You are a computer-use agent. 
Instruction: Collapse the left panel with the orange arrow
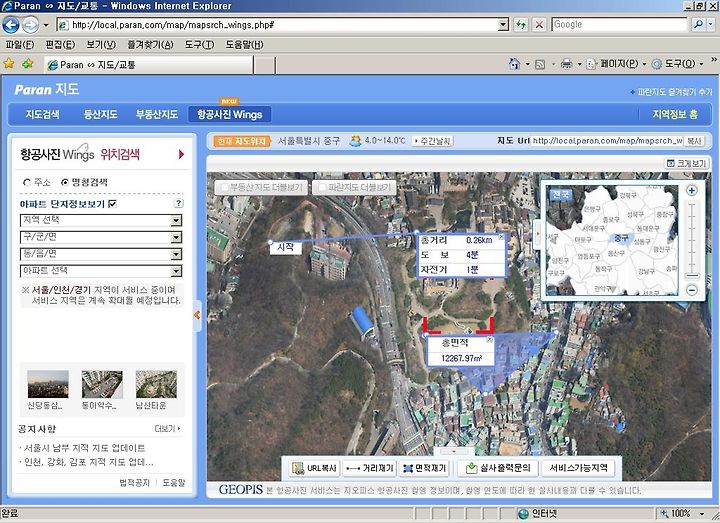click(x=197, y=315)
